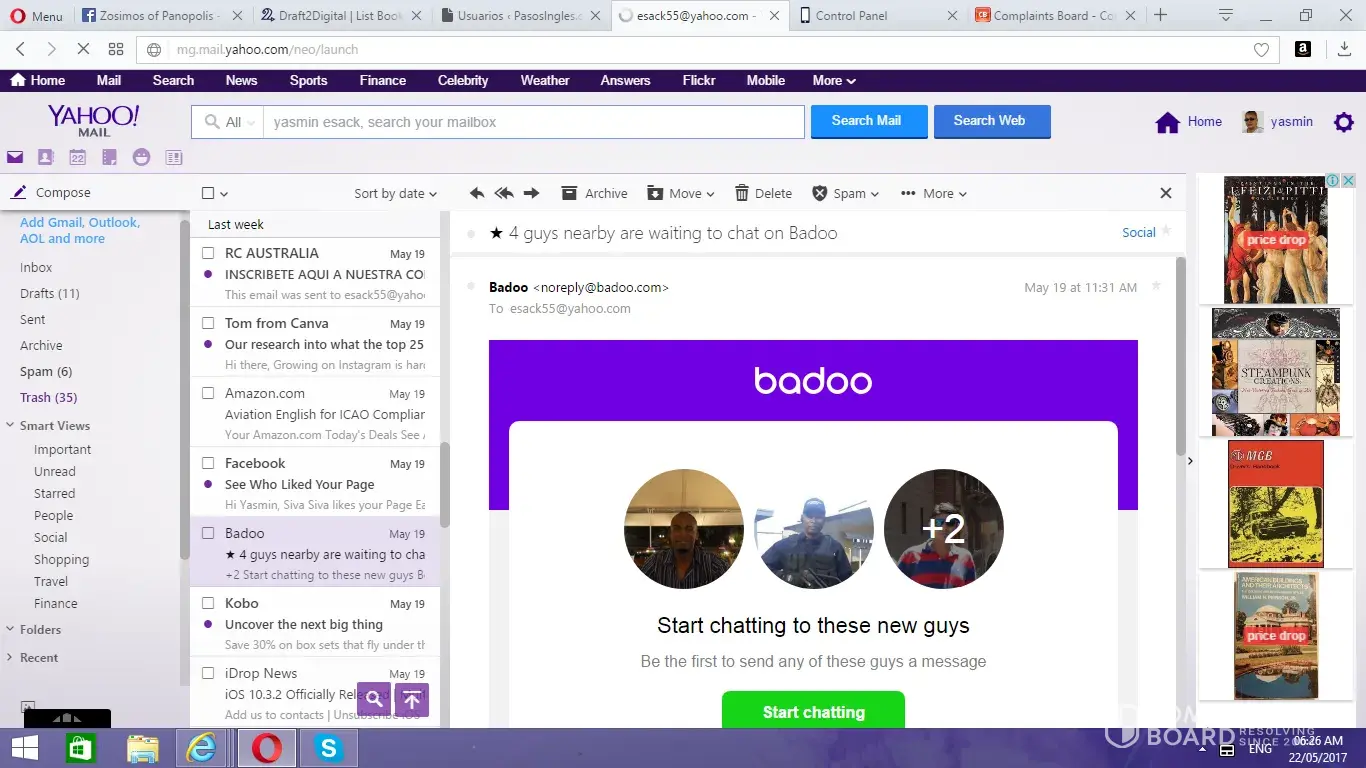Click the purple search magnifier floating button
Image resolution: width=1366 pixels, height=768 pixels.
tap(373, 698)
